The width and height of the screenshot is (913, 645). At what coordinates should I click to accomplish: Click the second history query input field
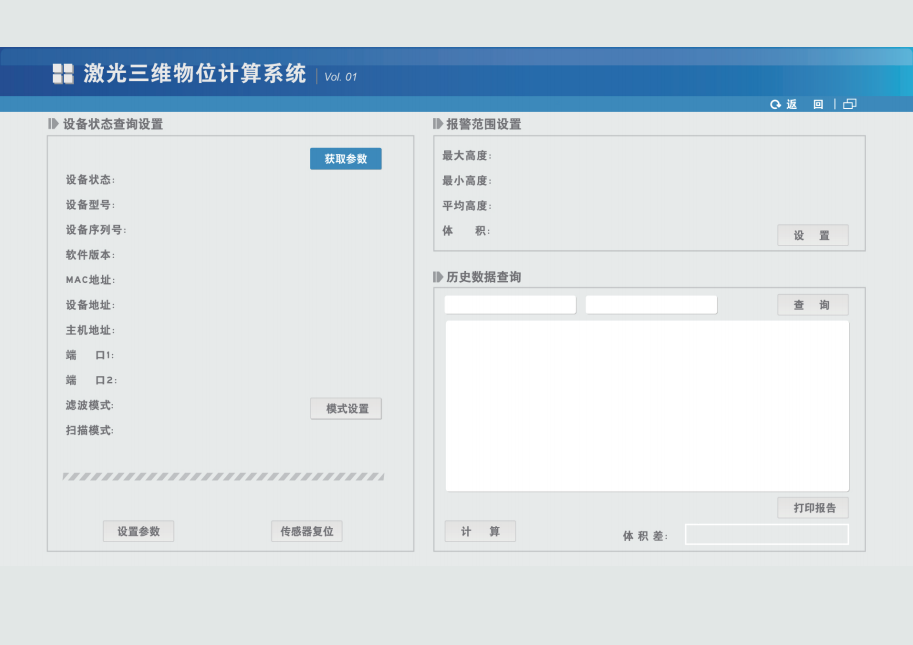click(651, 305)
